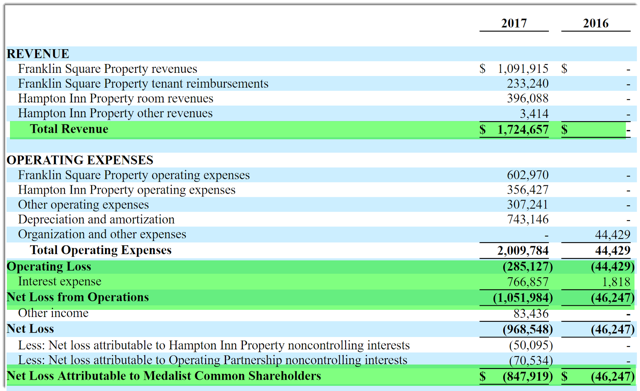The image size is (640, 391).
Task: Click the value 307,241
Action: click(528, 205)
